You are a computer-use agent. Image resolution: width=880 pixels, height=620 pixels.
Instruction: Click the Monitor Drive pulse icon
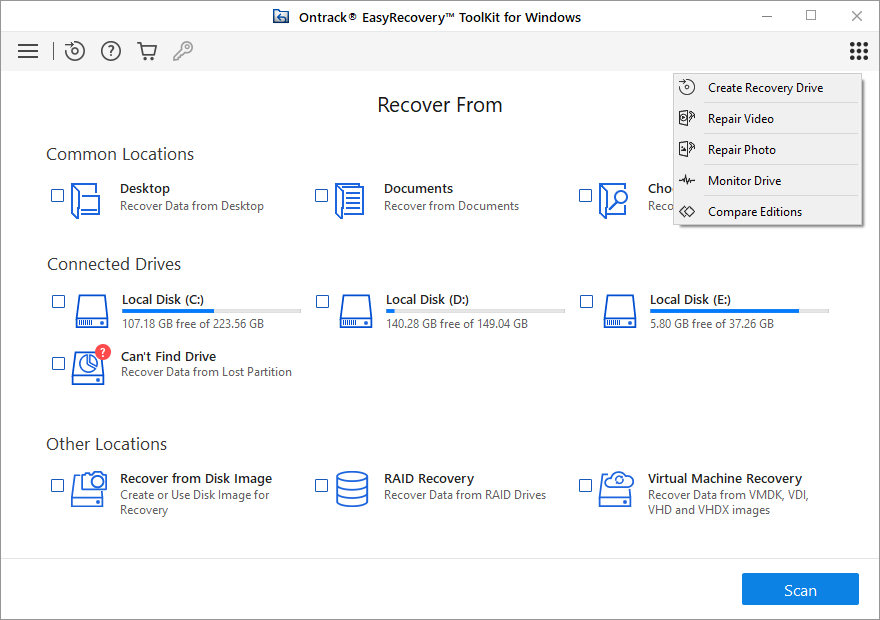pos(687,180)
